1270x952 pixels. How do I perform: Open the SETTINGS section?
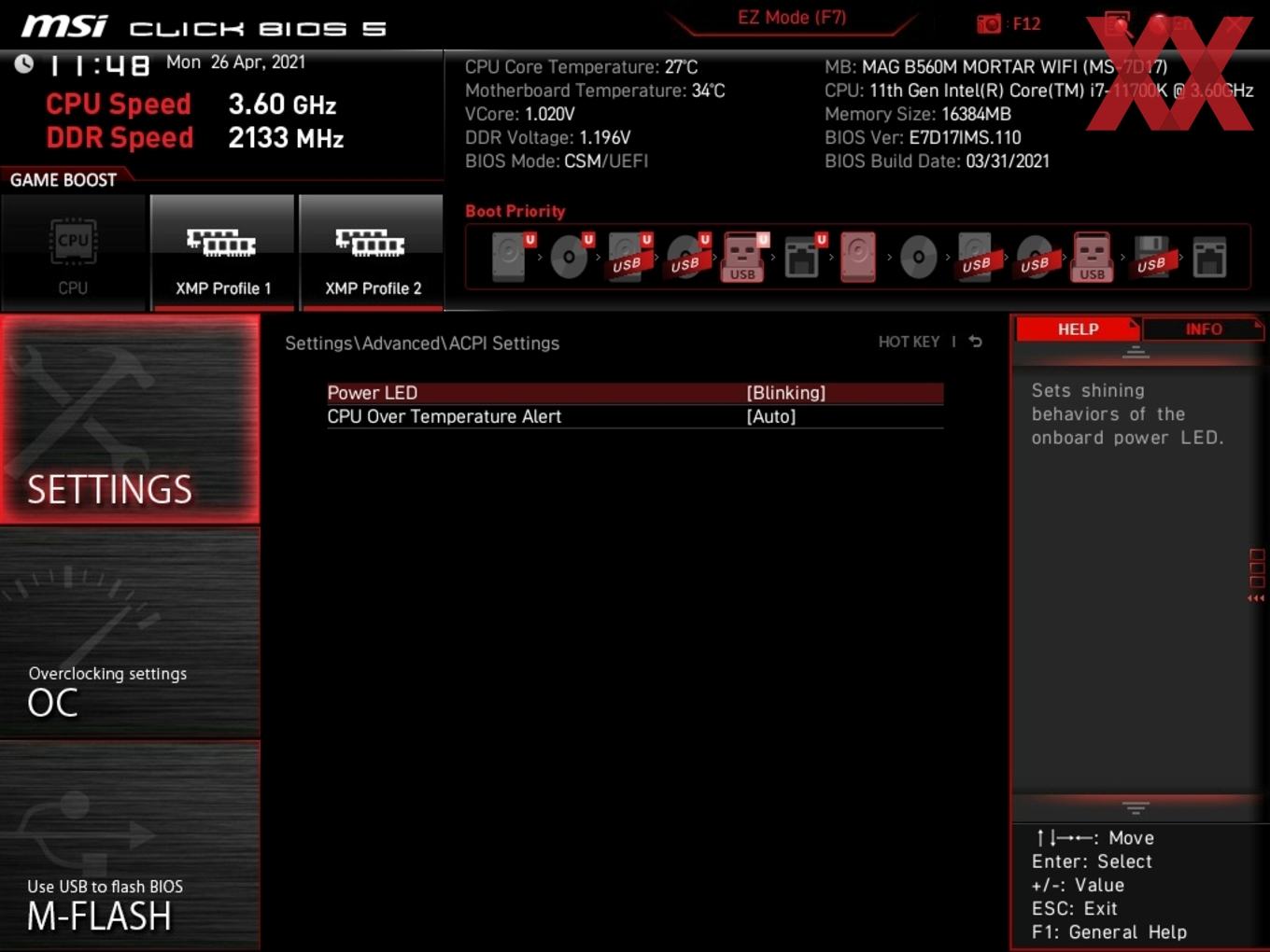coord(130,419)
